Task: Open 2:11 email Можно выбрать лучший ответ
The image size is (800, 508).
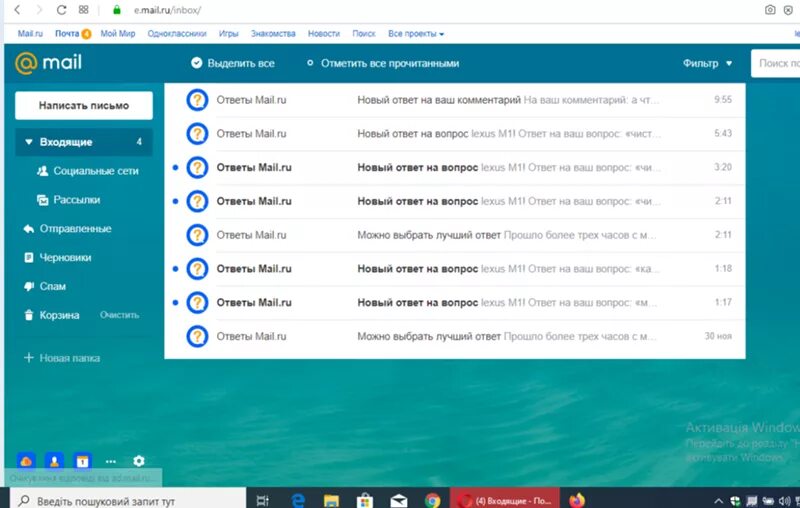Action: 455,235
